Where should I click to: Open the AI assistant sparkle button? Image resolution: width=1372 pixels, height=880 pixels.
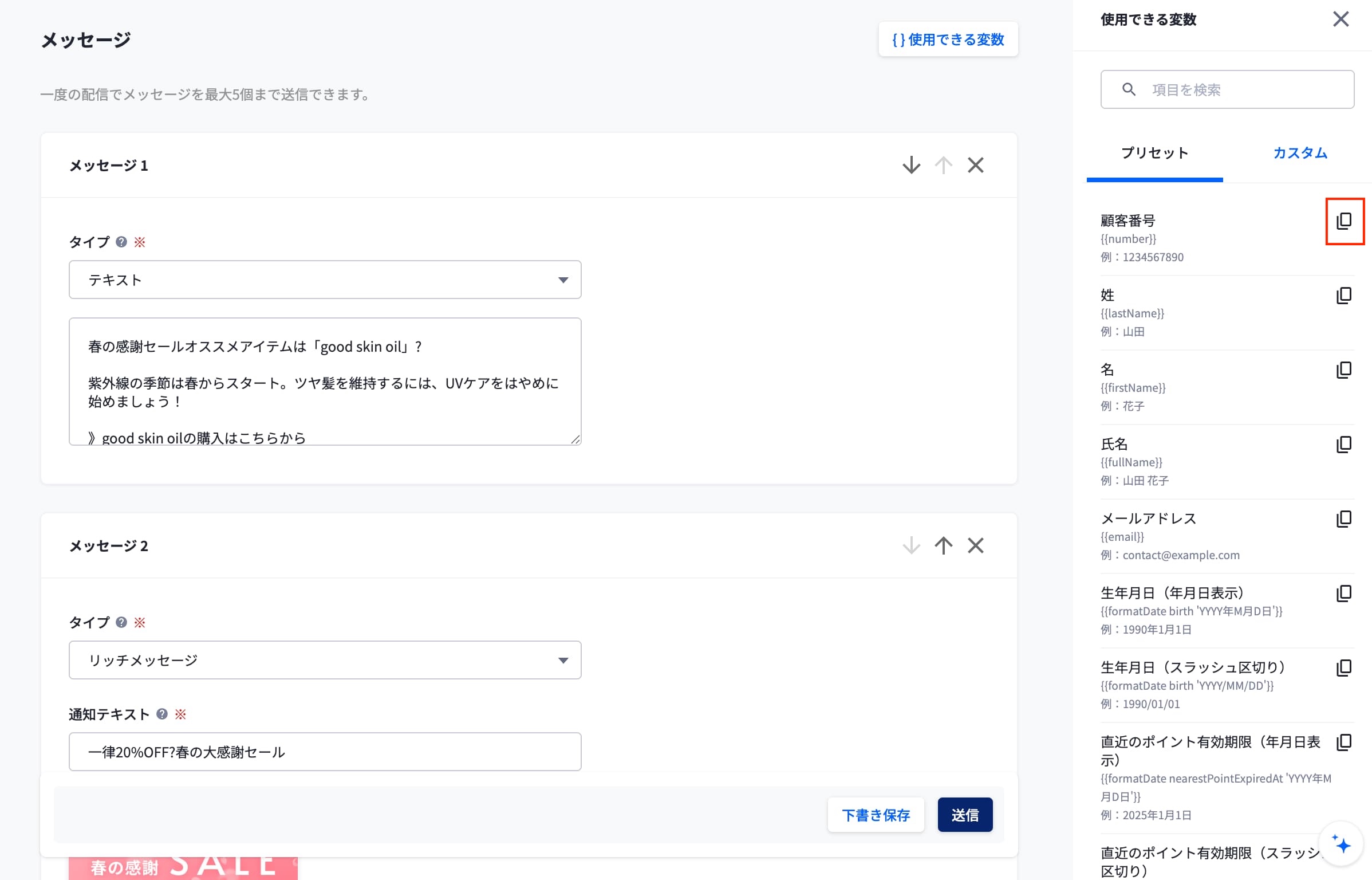click(x=1341, y=844)
